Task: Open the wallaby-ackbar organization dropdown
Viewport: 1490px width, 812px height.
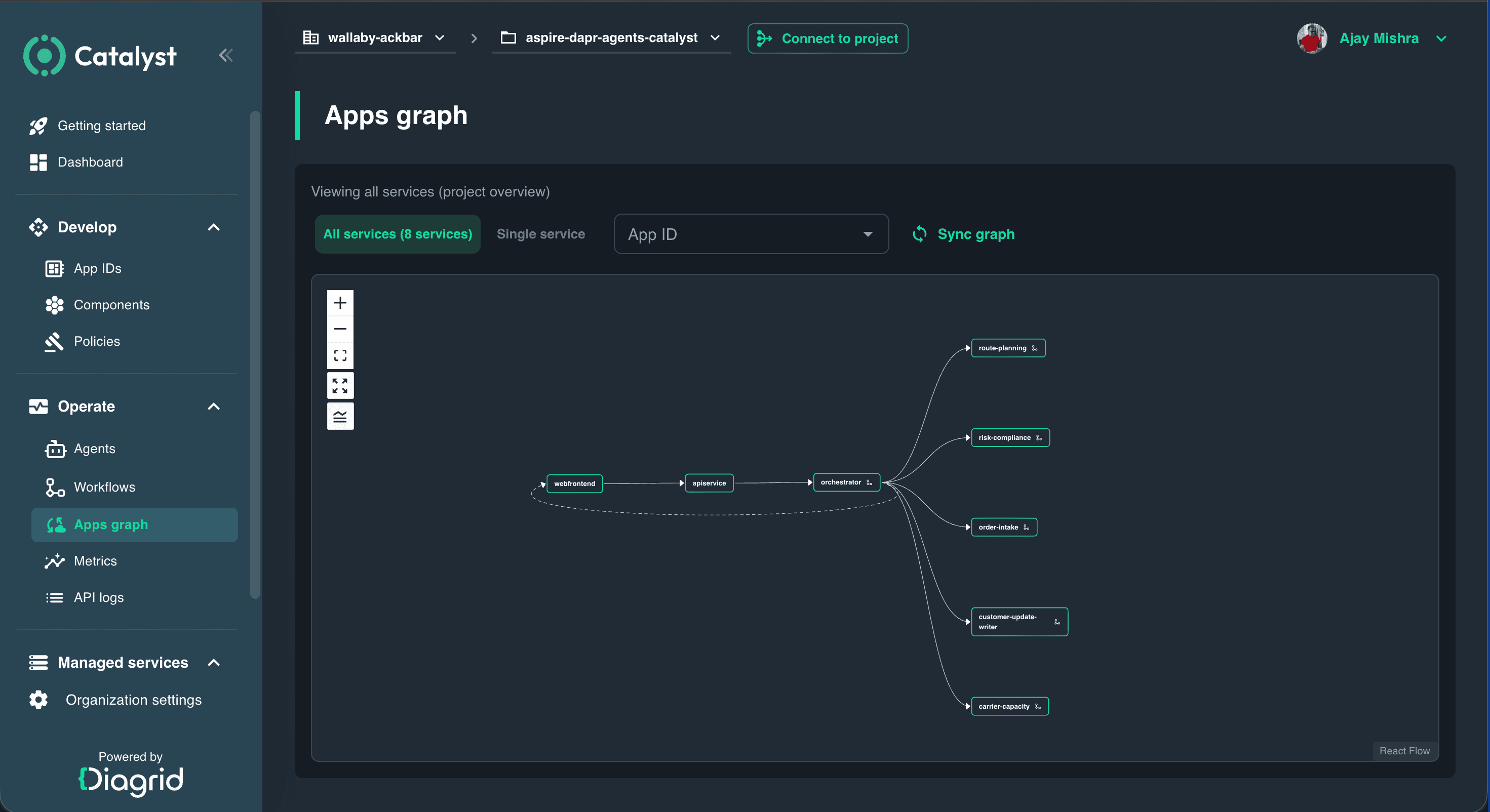Action: tap(375, 37)
